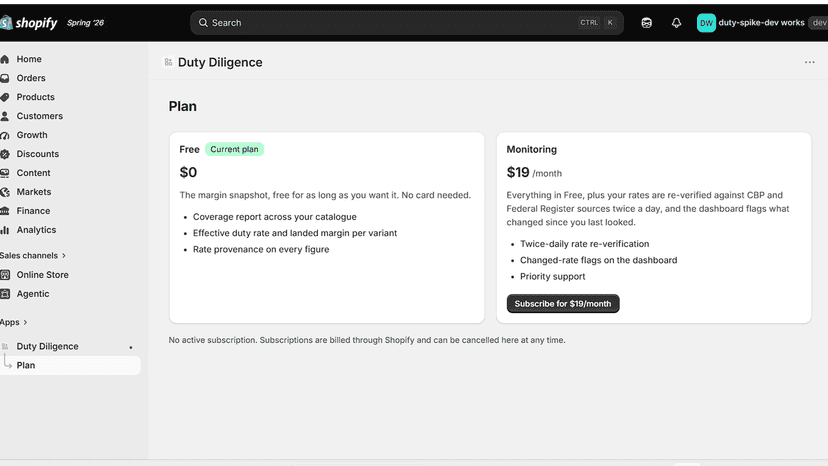Image resolution: width=828 pixels, height=466 pixels.
Task: Go to Orders in the sidebar
Action: (31, 78)
